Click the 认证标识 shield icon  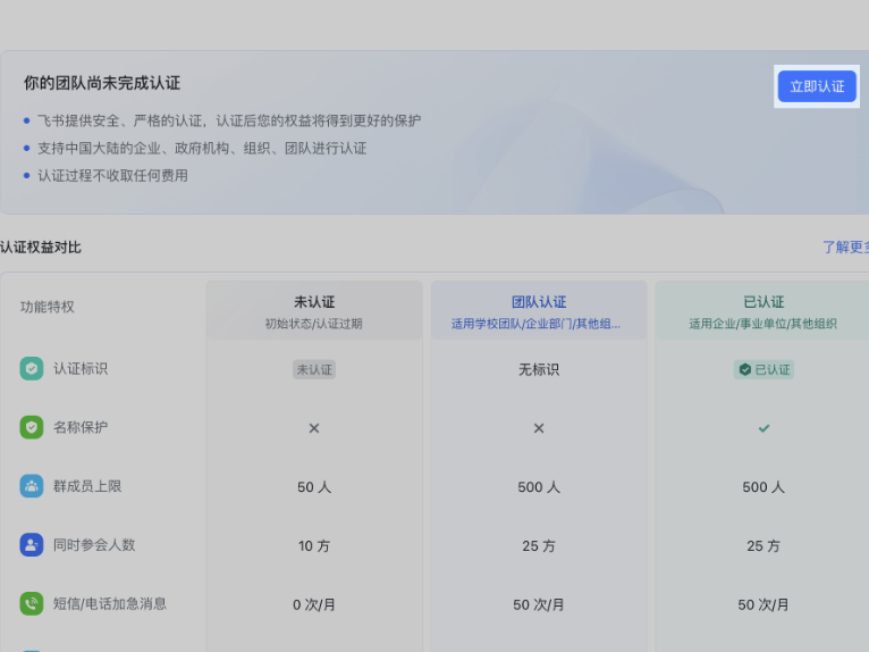point(32,369)
